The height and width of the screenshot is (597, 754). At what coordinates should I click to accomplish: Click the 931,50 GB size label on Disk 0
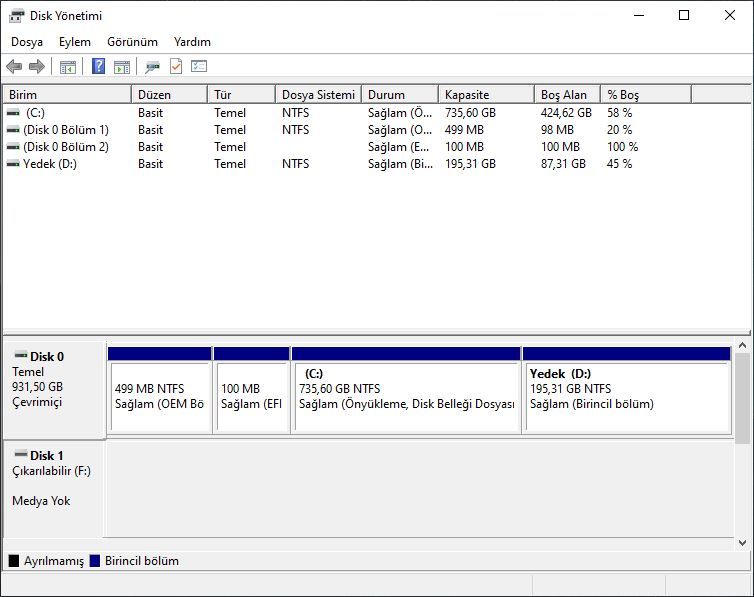pyautogui.click(x=38, y=387)
